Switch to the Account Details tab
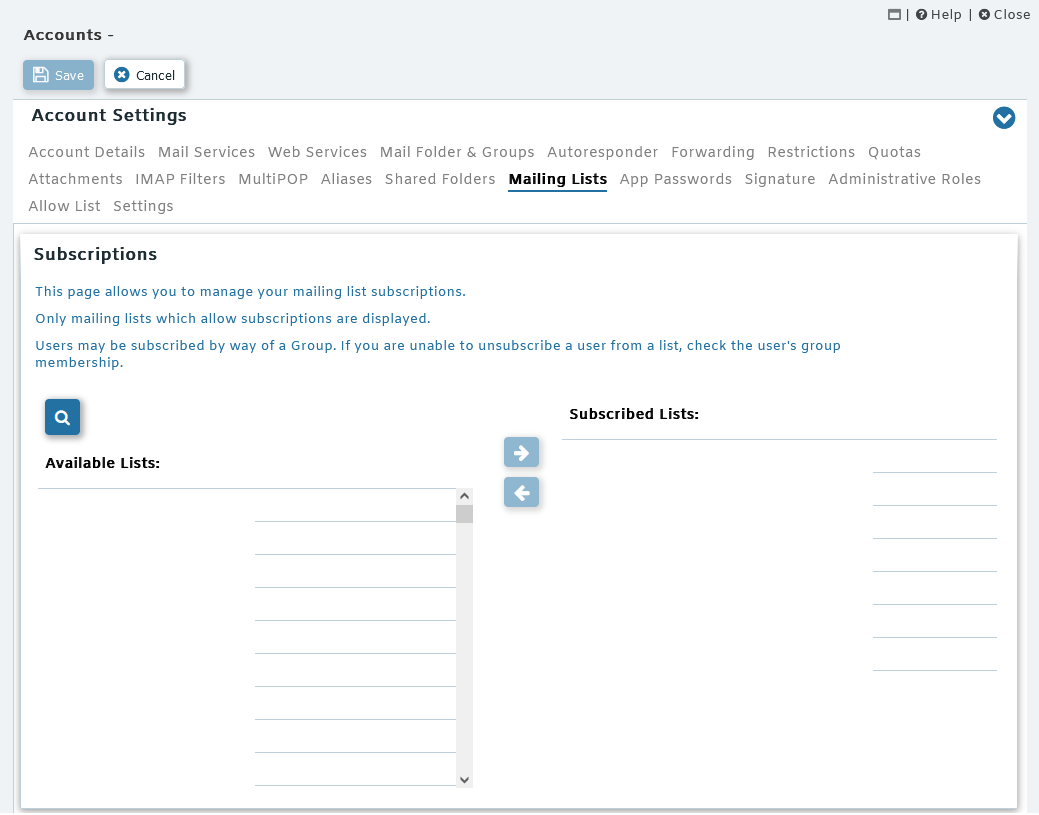This screenshot has height=815, width=1039. 87,152
